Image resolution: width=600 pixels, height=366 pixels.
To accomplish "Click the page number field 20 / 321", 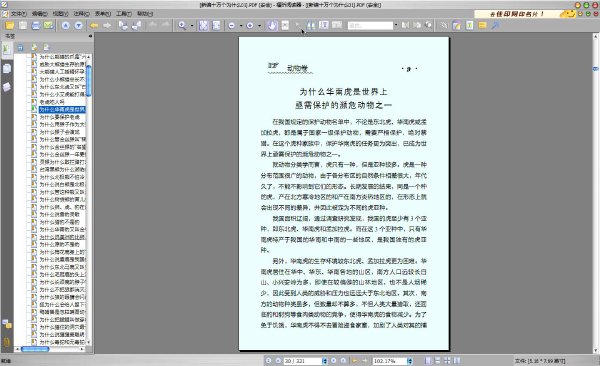I will (x=303, y=361).
